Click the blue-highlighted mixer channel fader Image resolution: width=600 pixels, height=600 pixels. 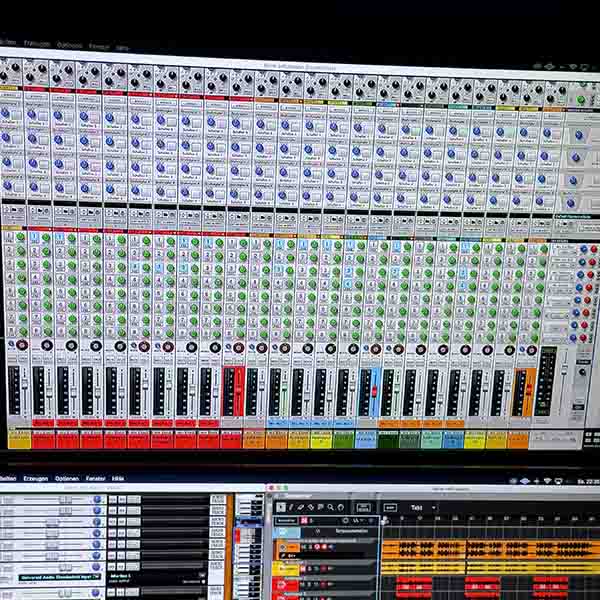pos(375,392)
